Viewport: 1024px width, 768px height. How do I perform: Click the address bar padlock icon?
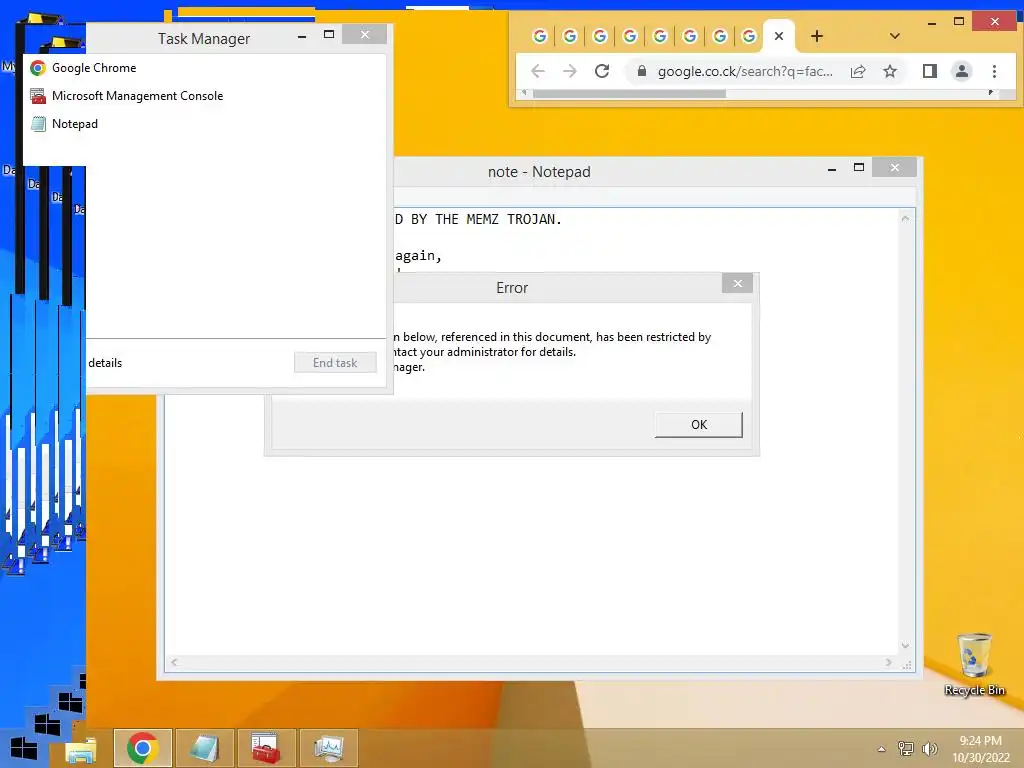tap(641, 71)
